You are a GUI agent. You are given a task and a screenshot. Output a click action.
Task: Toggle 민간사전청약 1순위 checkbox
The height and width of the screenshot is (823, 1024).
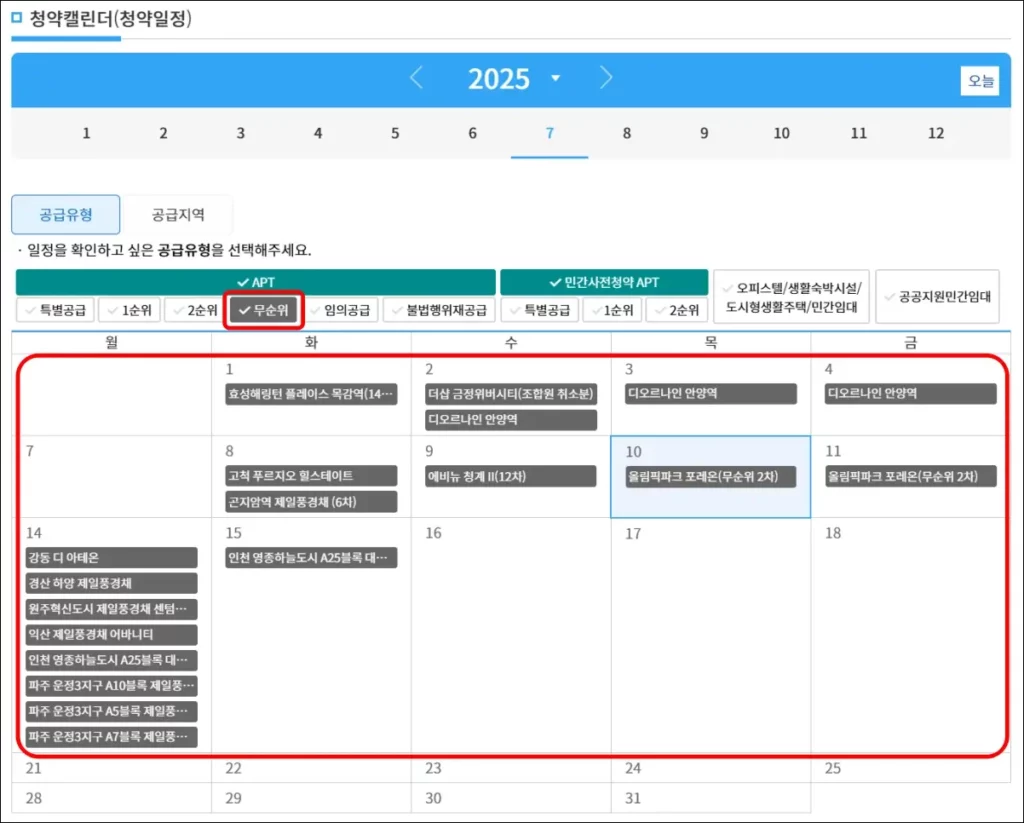coord(613,310)
